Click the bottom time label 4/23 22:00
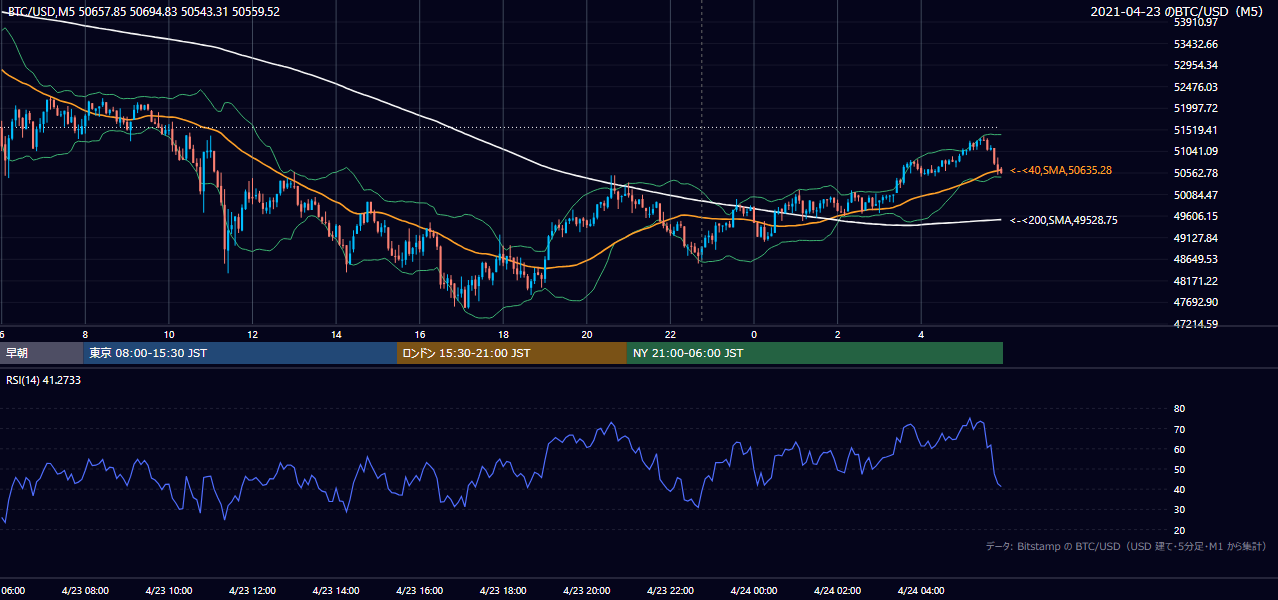This screenshot has height=600, width=1278. (x=670, y=591)
